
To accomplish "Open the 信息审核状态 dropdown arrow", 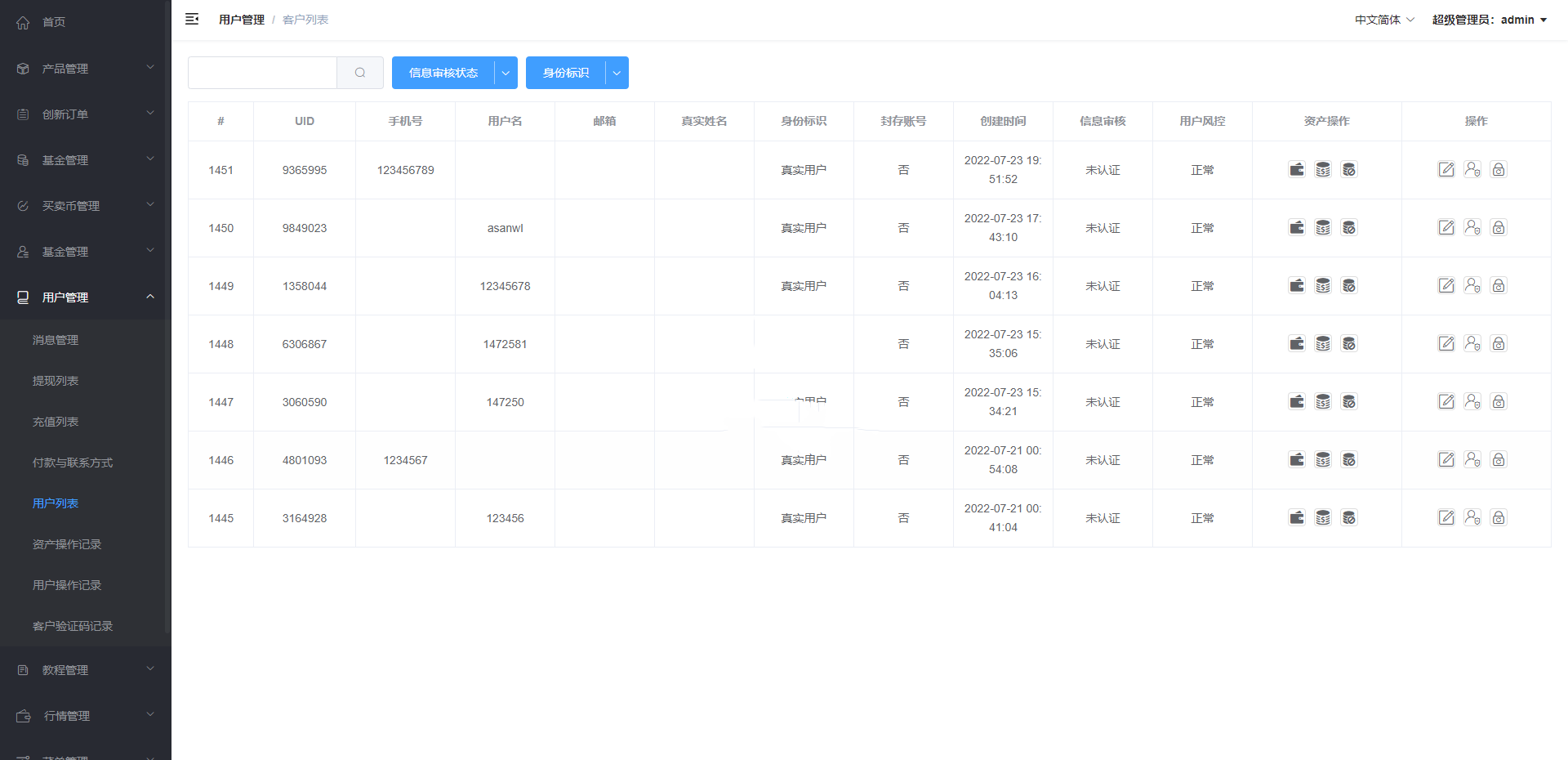I will [x=506, y=73].
